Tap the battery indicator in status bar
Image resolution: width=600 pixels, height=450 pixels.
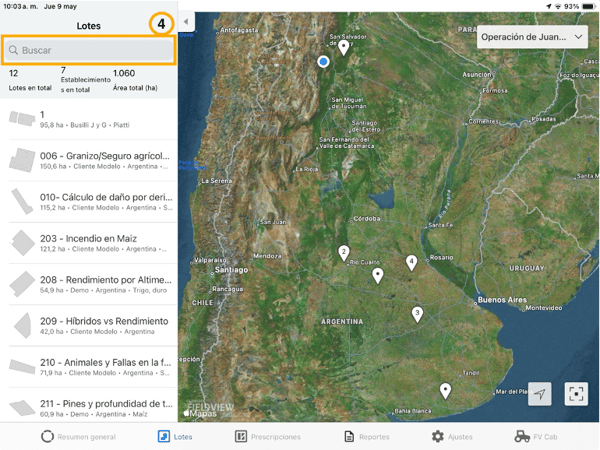588,6
